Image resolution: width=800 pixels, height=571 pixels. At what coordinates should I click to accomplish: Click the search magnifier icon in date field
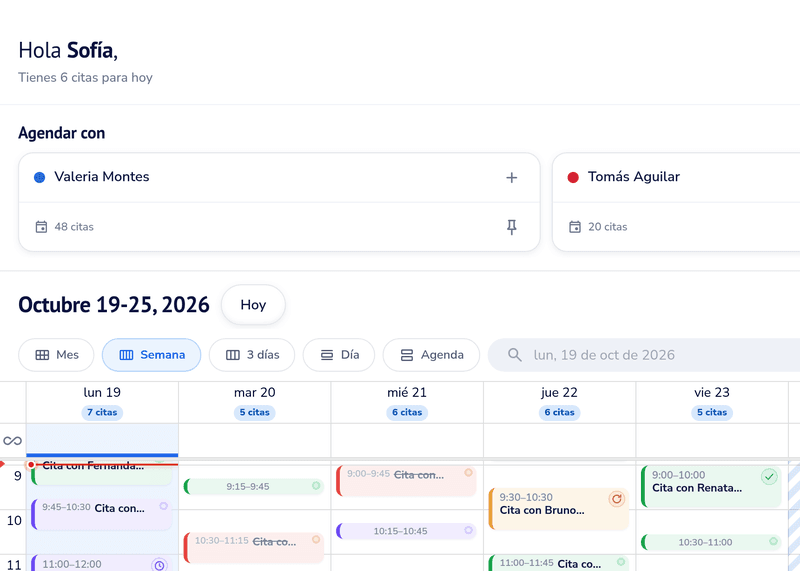point(515,355)
